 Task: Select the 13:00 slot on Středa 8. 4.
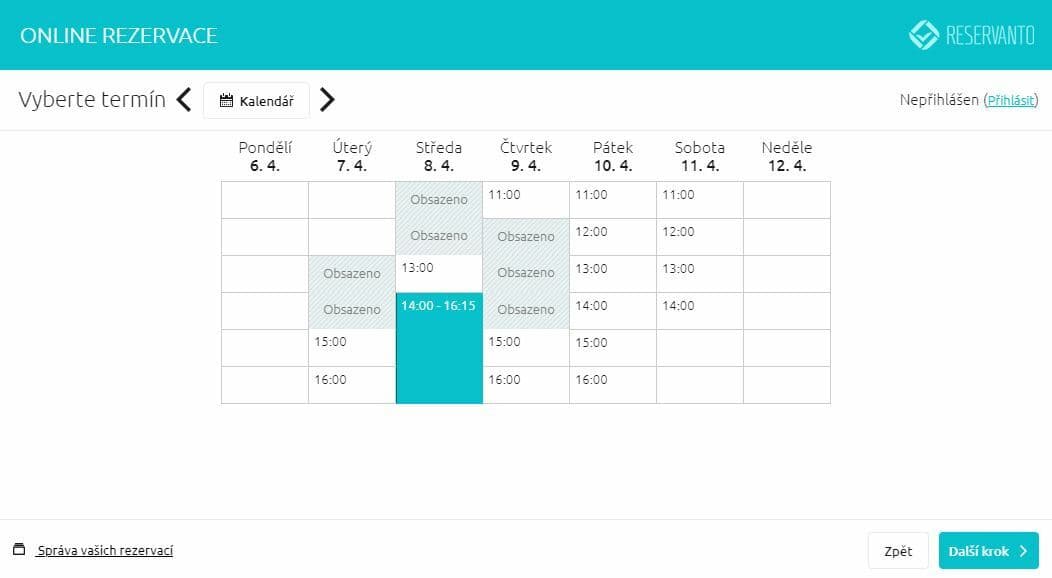coord(438,272)
